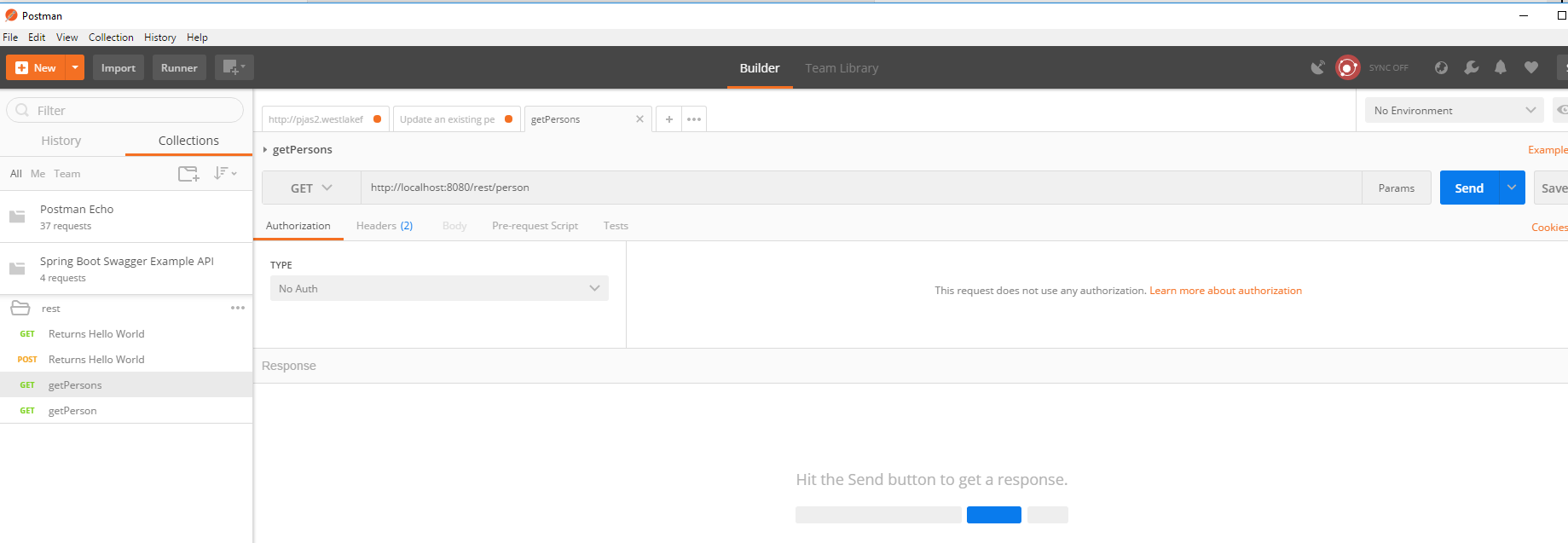Screen dimensions: 1568x543
Task: Open the sort collections dropdown icon
Action: (225, 173)
